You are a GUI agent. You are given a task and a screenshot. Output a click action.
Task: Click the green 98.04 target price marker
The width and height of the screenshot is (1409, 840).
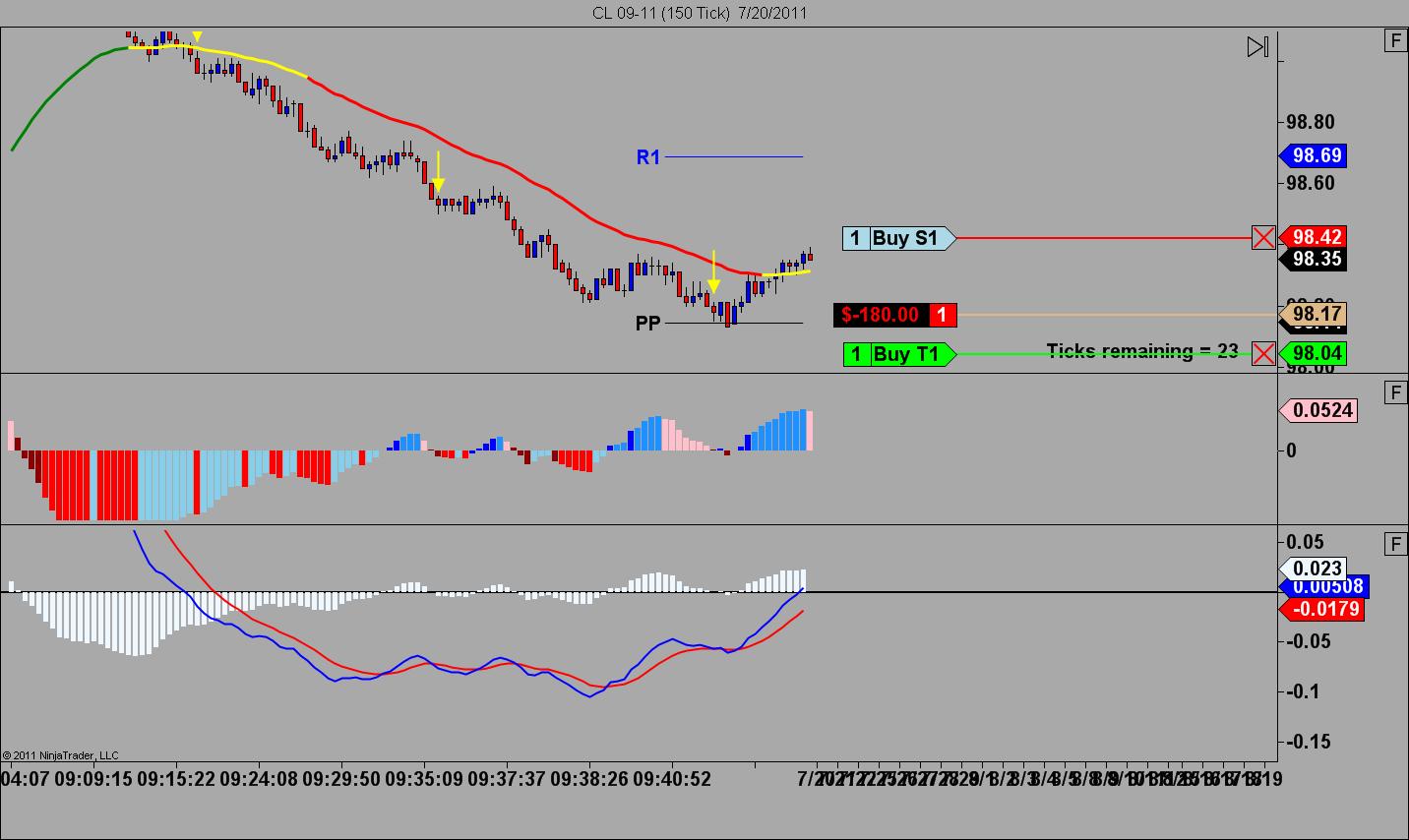[x=1313, y=353]
